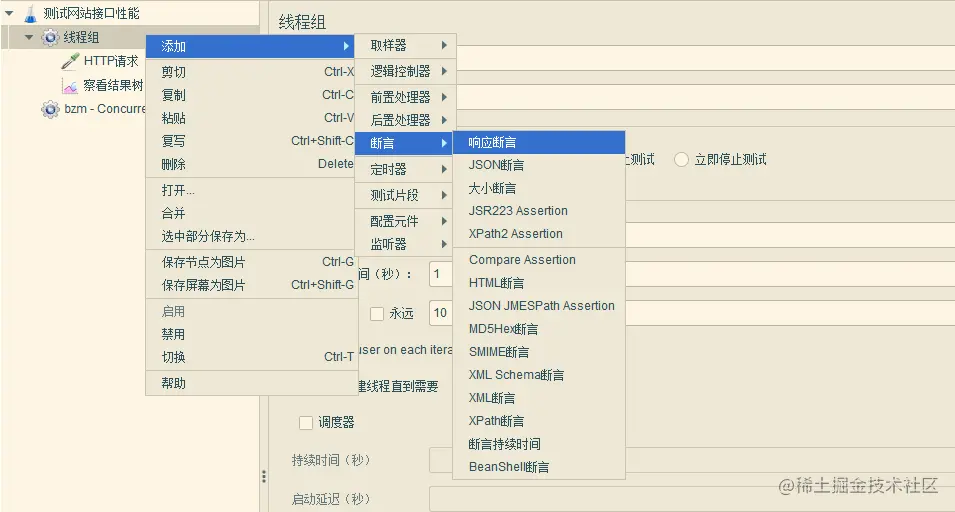The image size is (955, 512).
Task: Click the bzm Concurrency gear icon
Action: (x=51, y=110)
